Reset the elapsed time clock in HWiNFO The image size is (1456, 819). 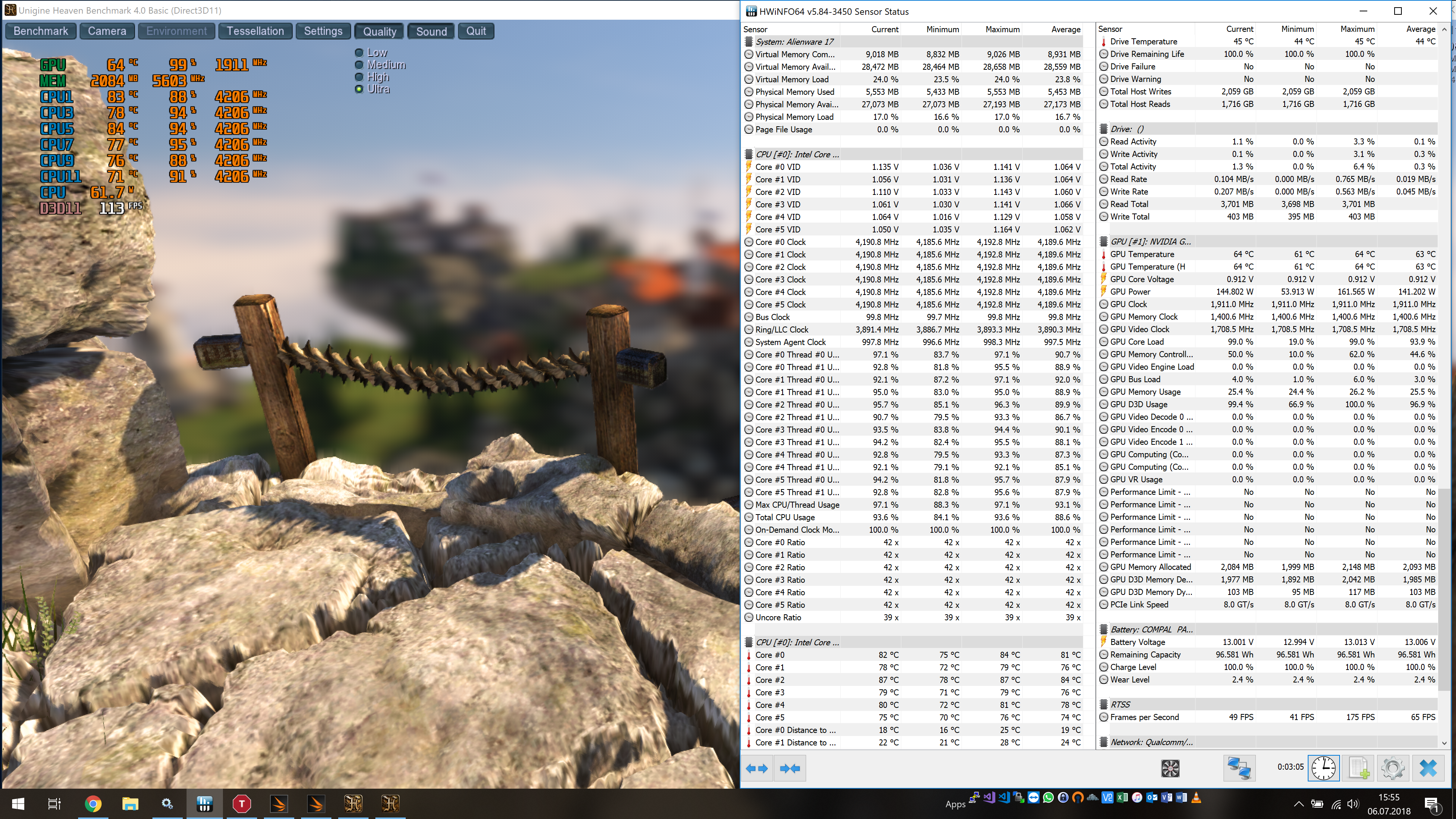tap(1323, 768)
